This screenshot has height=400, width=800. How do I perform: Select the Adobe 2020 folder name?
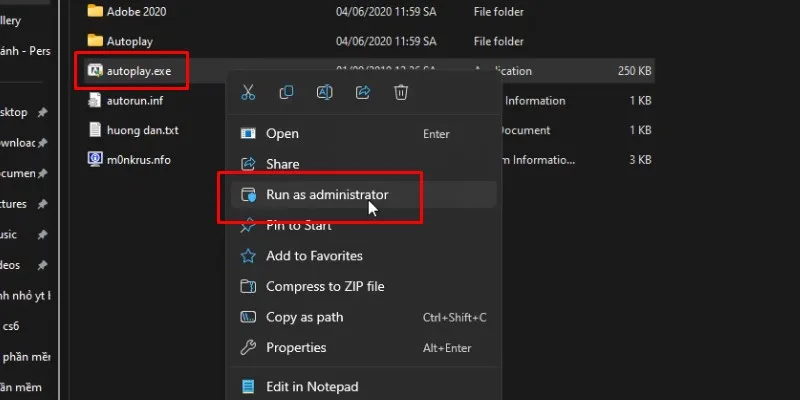136,11
